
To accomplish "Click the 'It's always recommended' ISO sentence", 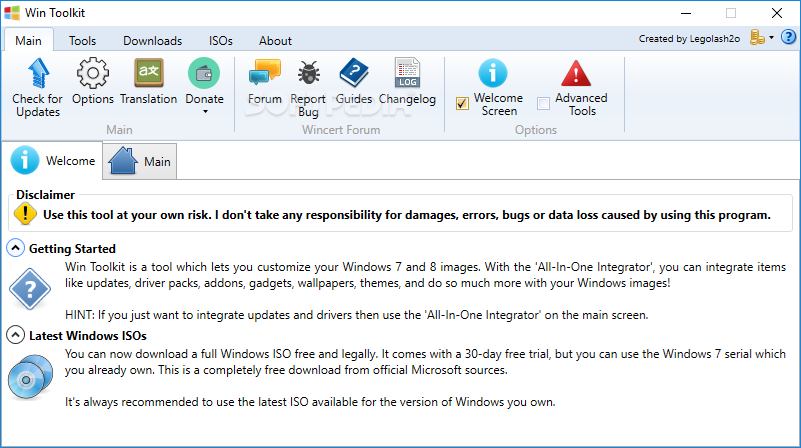I will click(310, 402).
